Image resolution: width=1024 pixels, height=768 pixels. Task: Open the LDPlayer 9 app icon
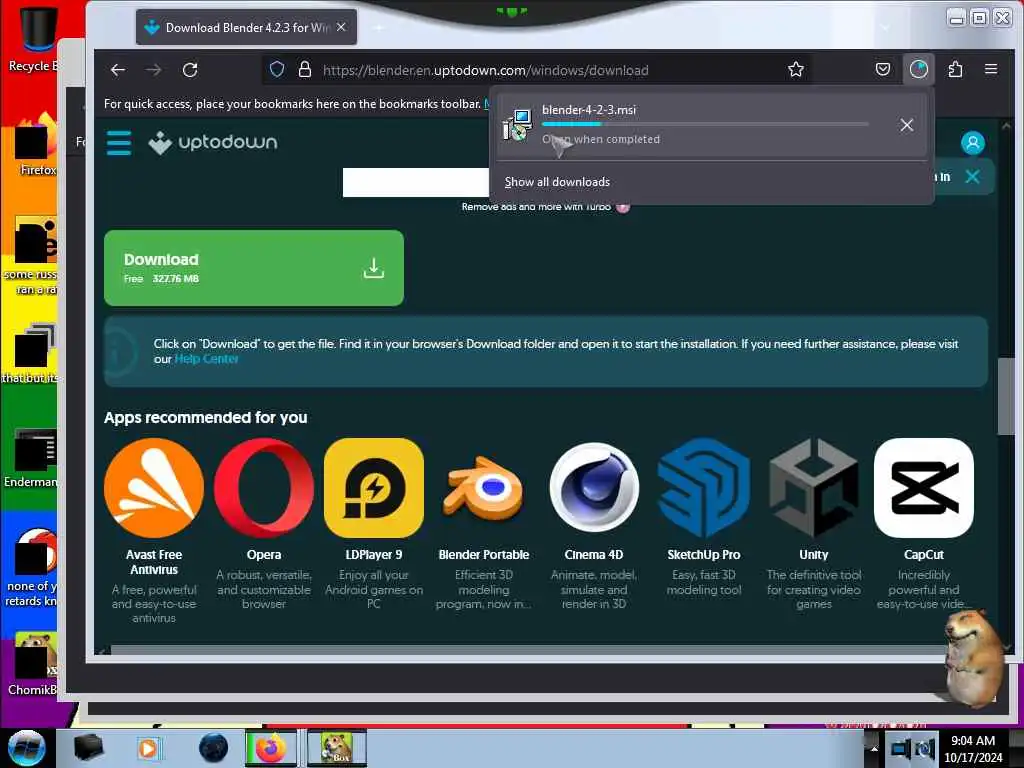374,488
